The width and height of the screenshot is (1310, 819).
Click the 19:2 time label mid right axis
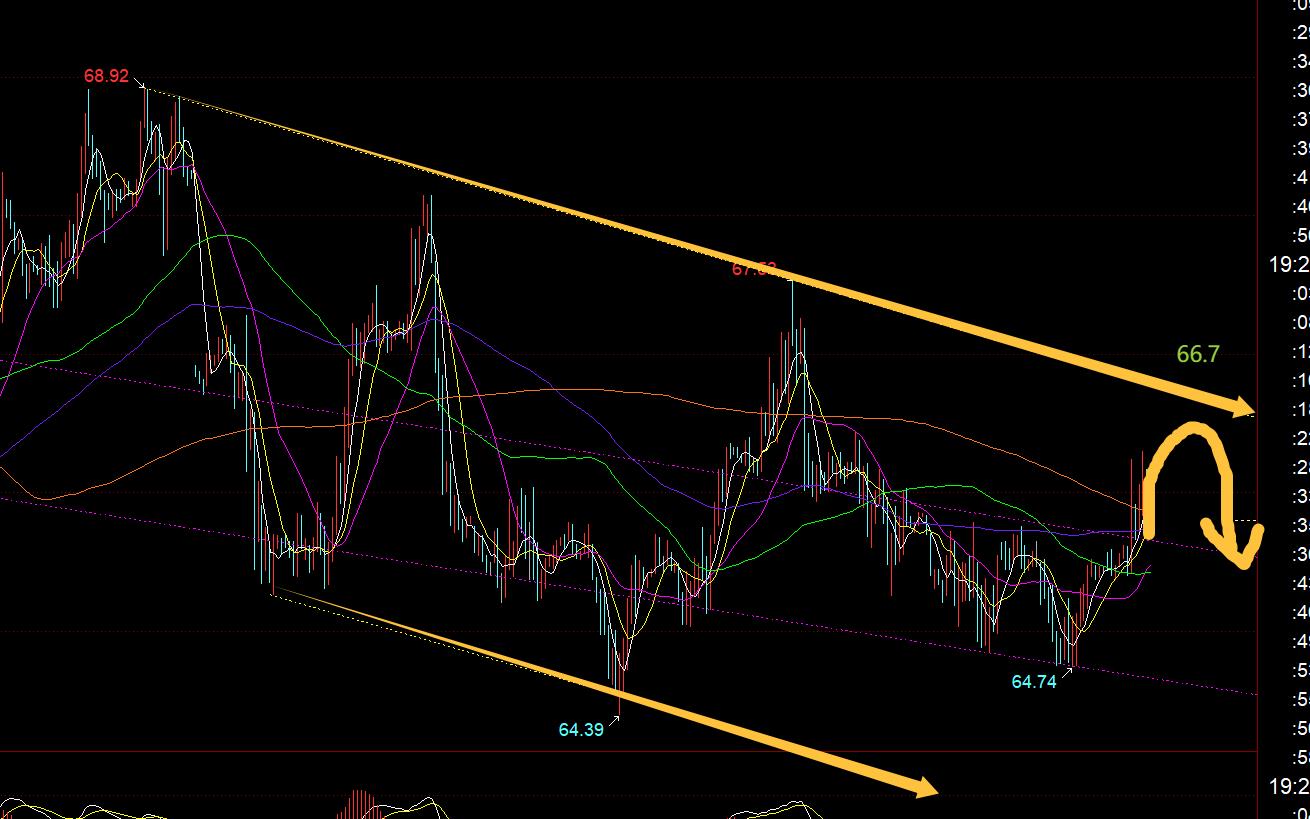1289,265
